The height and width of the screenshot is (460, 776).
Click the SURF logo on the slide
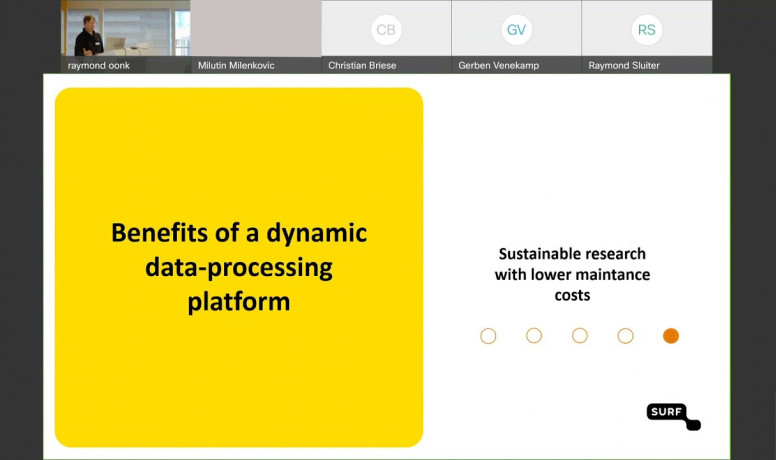(x=674, y=416)
